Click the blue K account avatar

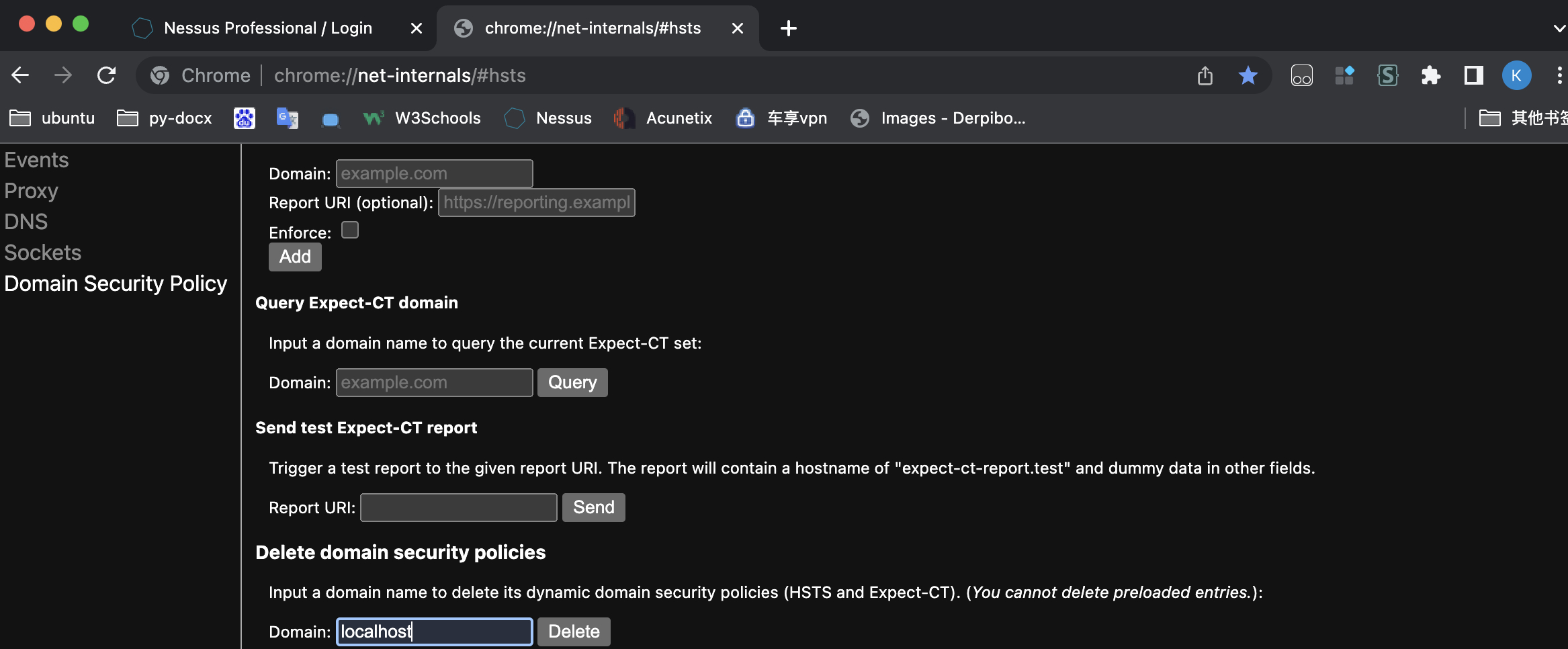pyautogui.click(x=1516, y=75)
